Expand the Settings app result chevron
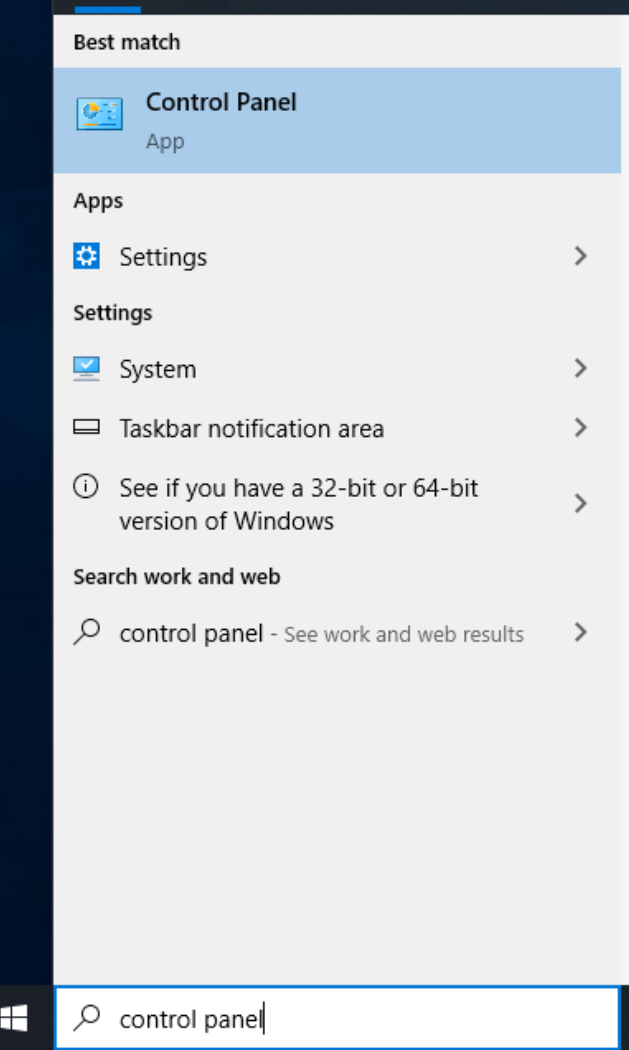629x1050 pixels. [x=581, y=256]
